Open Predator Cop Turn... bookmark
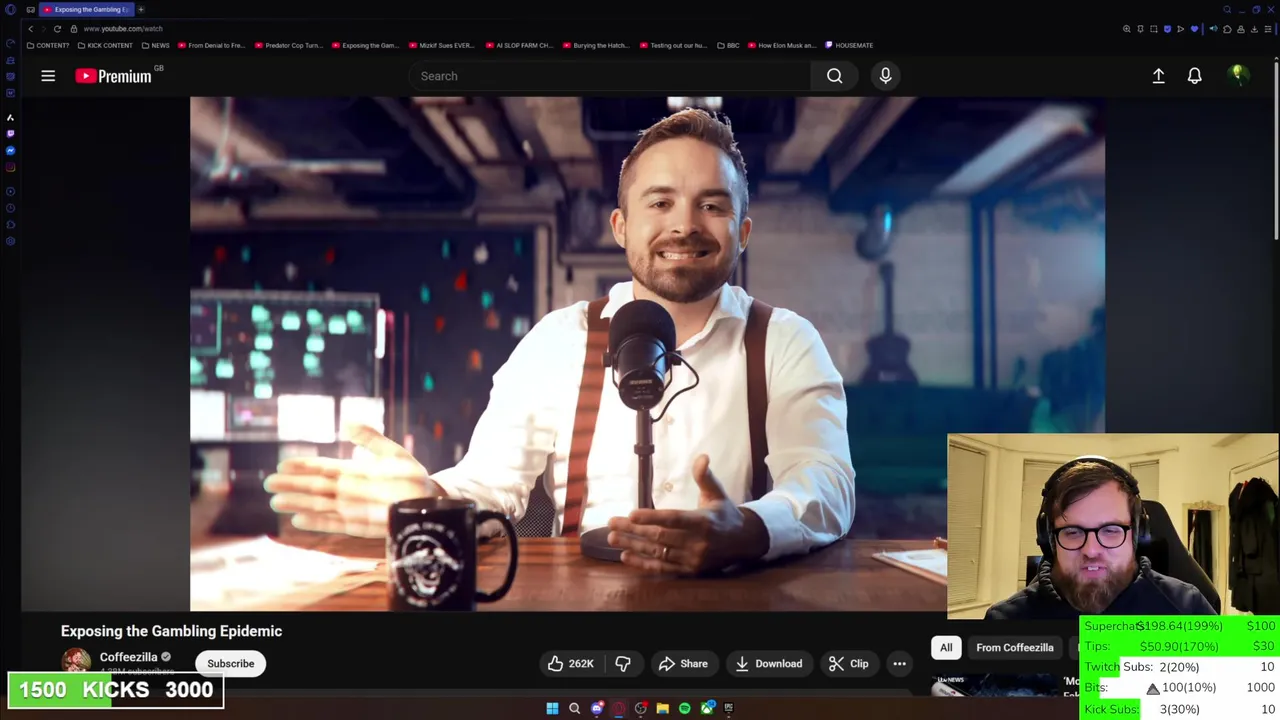The image size is (1280, 720). click(289, 45)
